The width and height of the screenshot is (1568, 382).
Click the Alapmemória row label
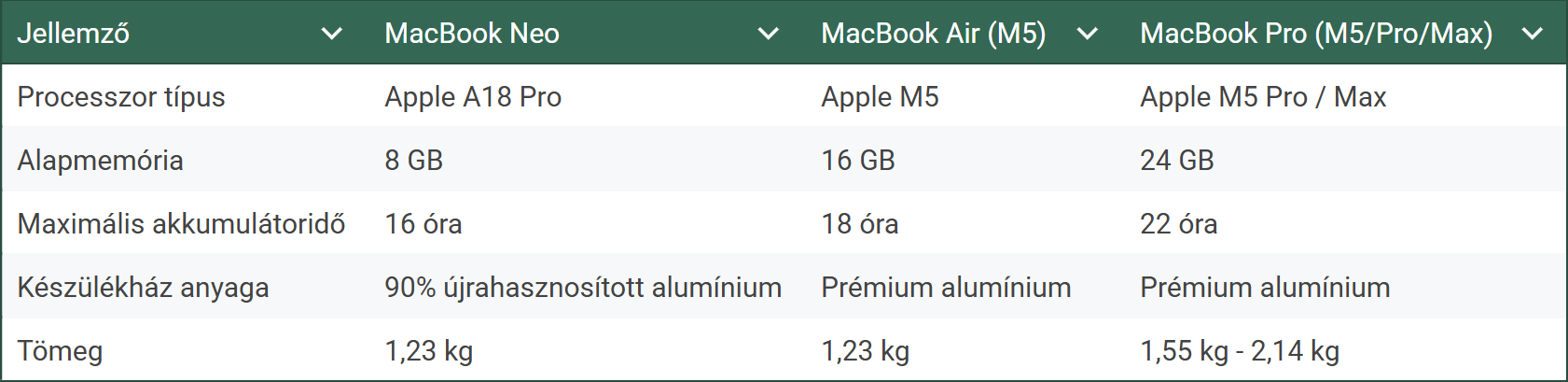100,161
